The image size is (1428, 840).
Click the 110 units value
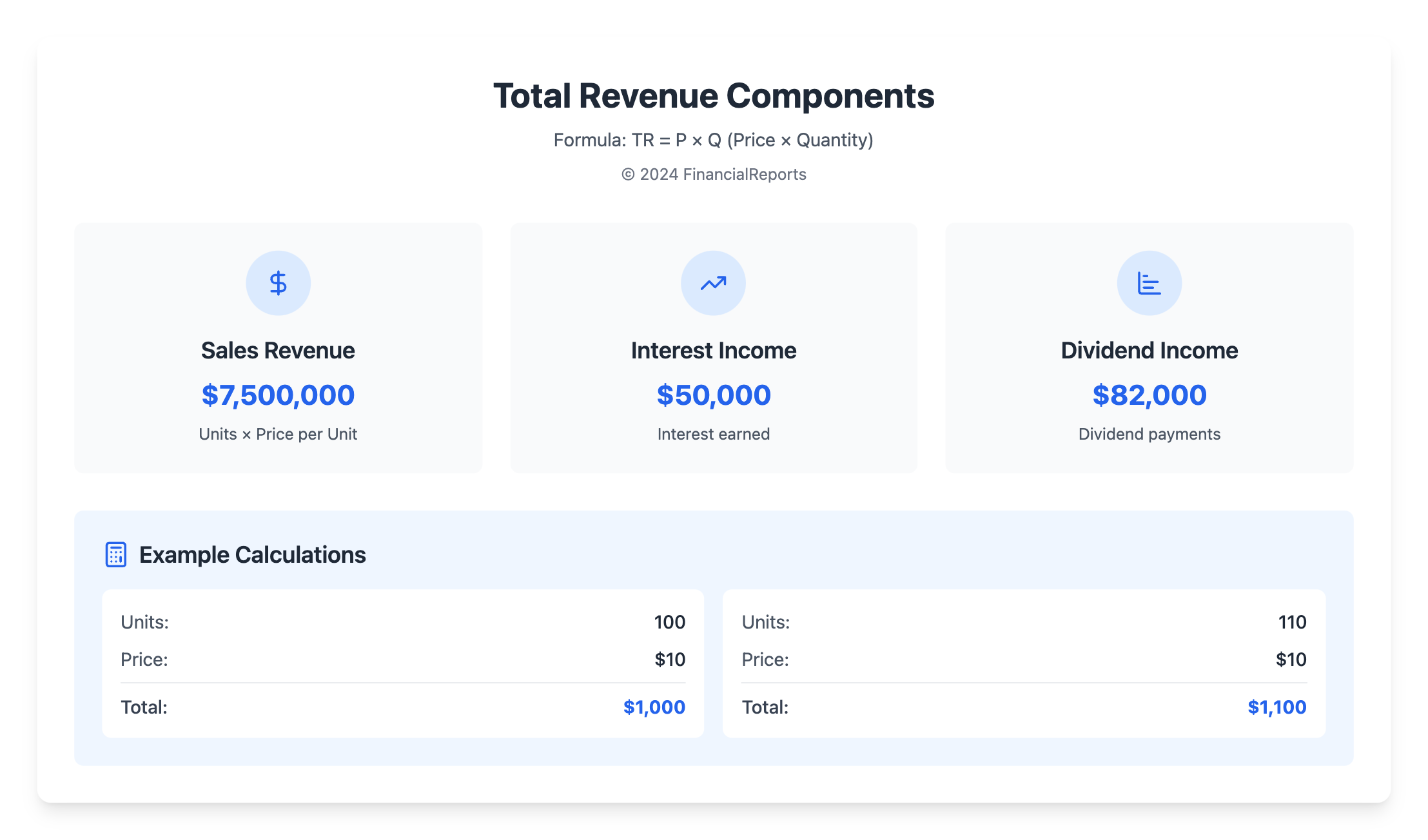(1291, 622)
